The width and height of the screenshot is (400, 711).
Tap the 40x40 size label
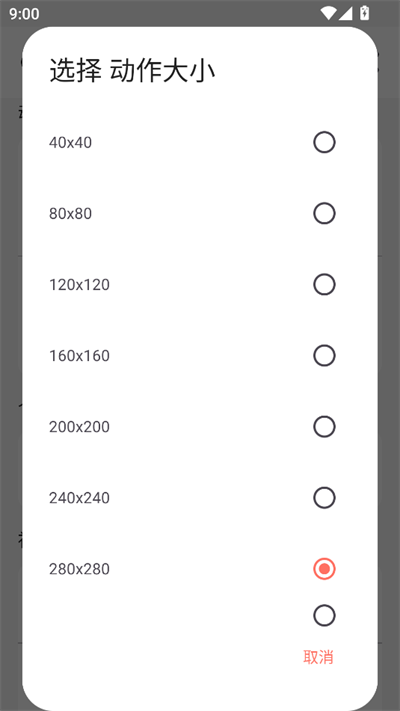70,143
